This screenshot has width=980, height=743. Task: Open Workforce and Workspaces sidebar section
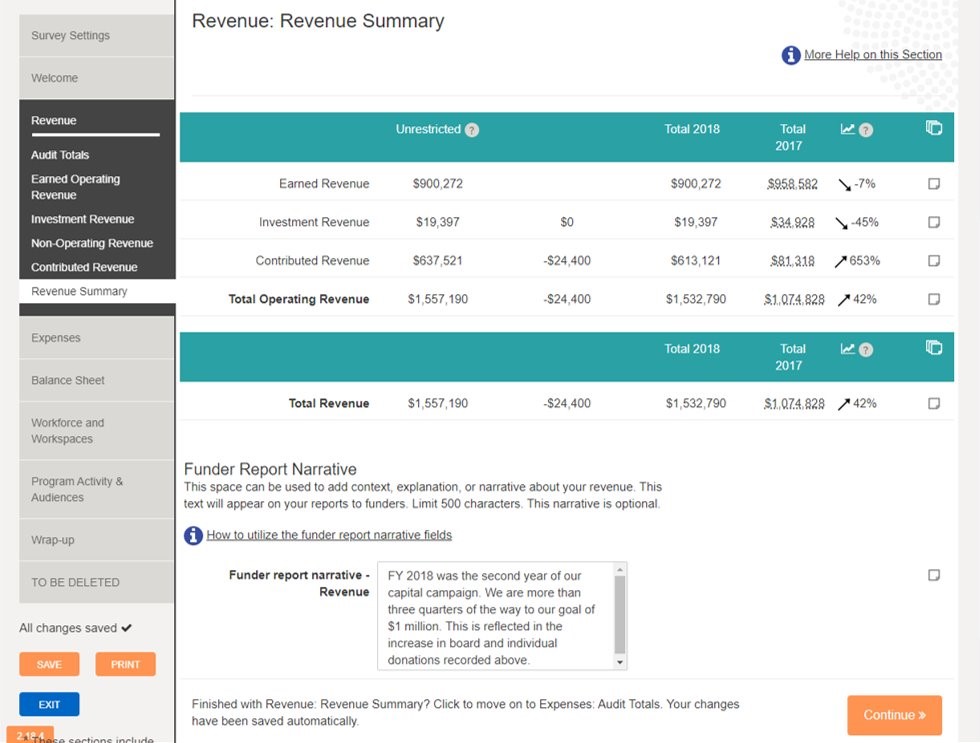(x=96, y=431)
